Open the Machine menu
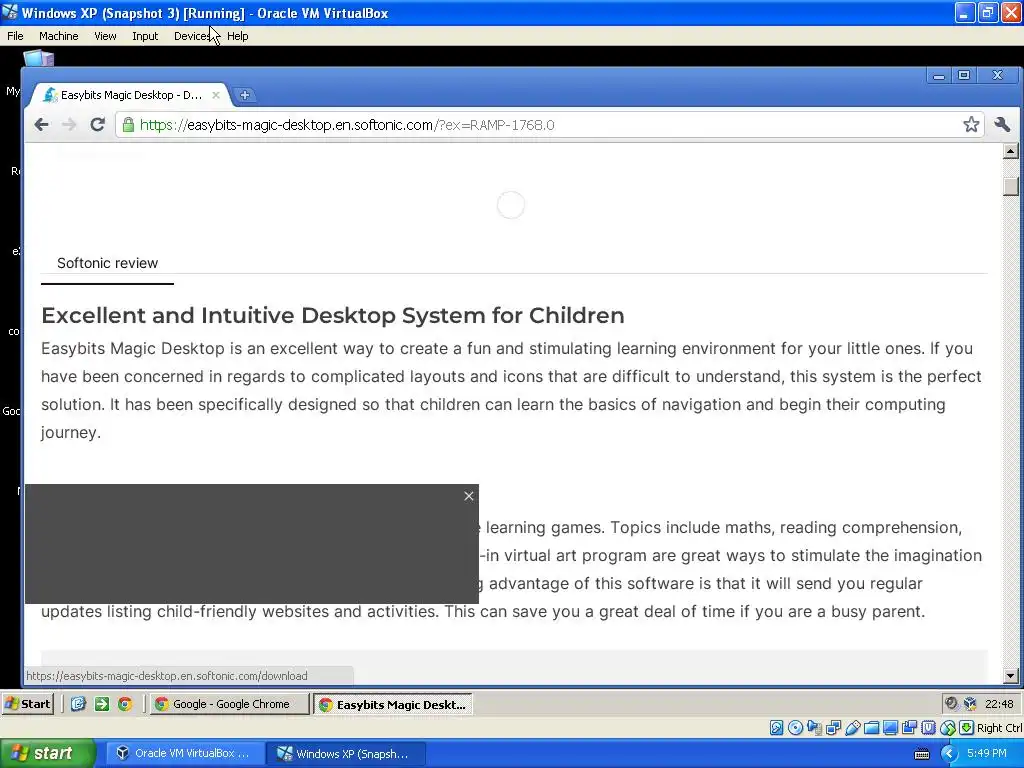This screenshot has width=1024, height=768. click(x=58, y=36)
